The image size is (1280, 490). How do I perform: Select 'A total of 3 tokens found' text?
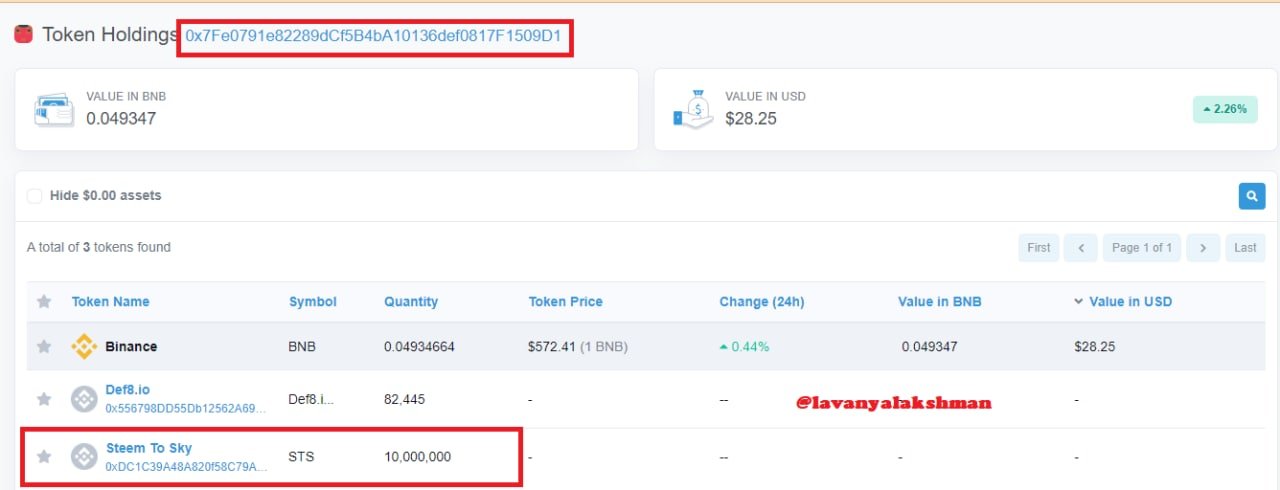(99, 247)
